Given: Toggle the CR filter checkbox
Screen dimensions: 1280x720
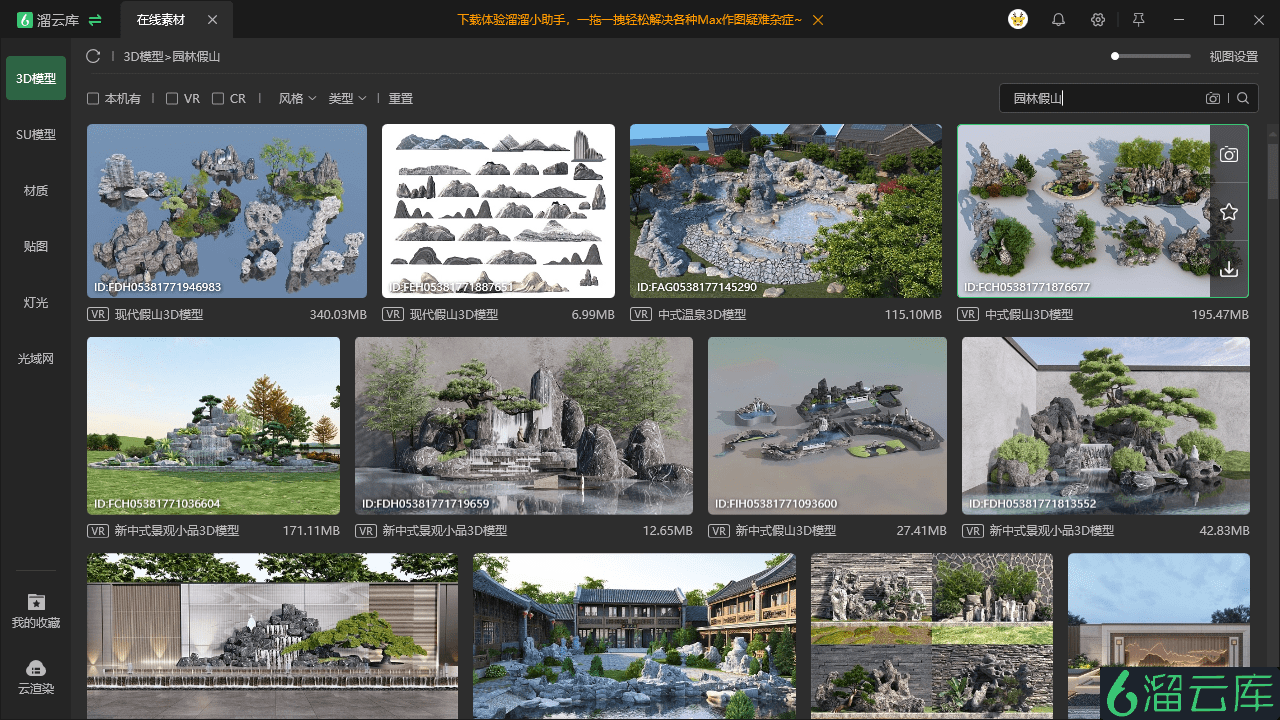Looking at the screenshot, I should click(218, 99).
